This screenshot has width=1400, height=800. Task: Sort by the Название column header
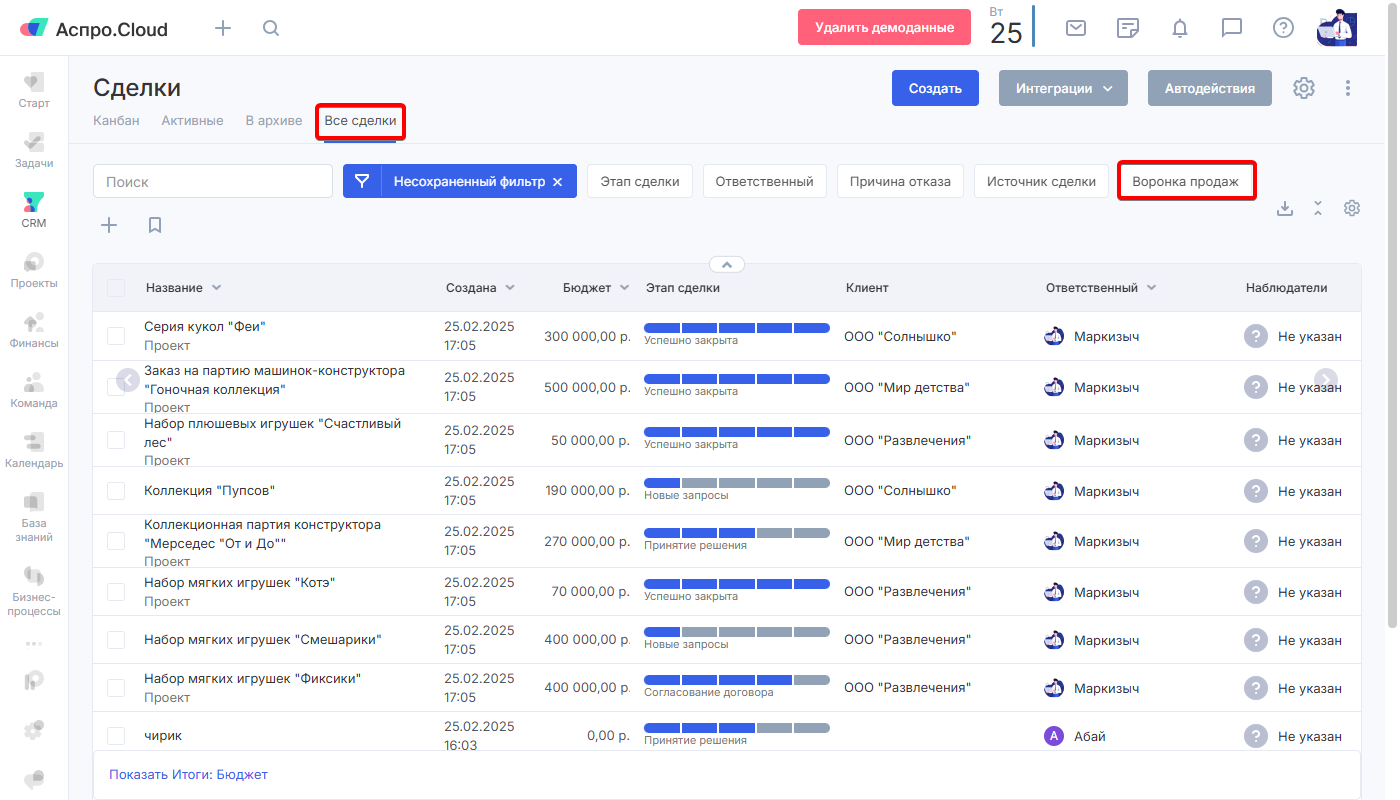tap(183, 288)
